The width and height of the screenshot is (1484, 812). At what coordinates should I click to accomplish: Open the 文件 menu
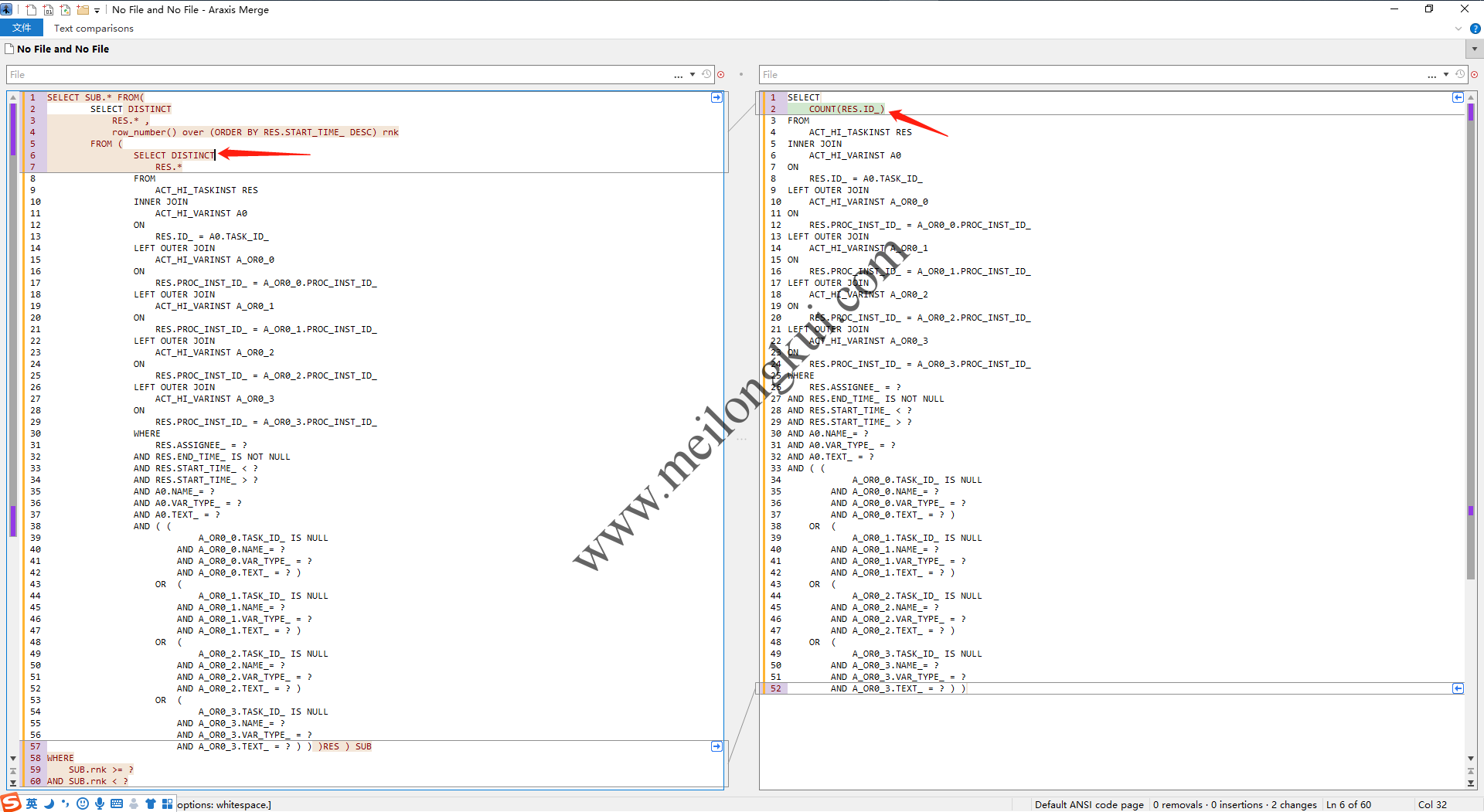pyautogui.click(x=22, y=28)
